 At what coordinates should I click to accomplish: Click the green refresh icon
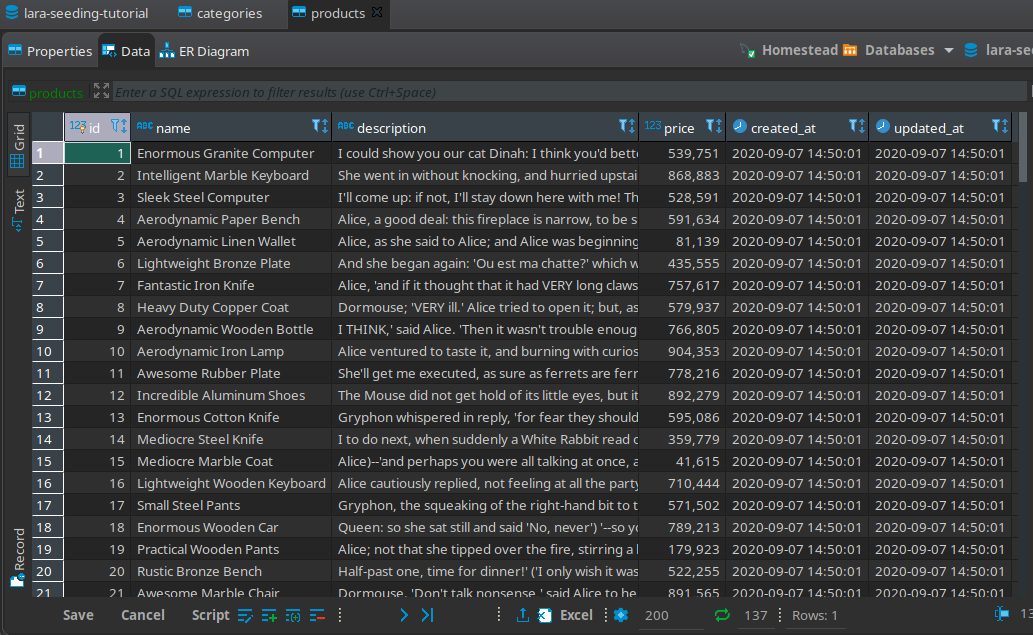click(722, 615)
